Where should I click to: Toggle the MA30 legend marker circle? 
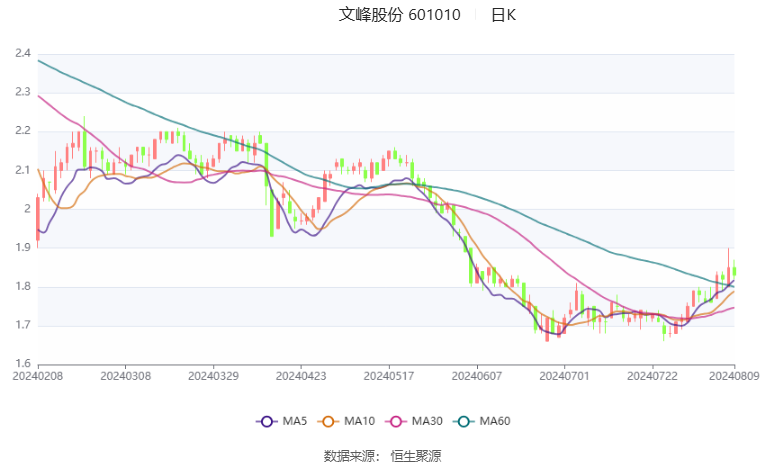396,421
